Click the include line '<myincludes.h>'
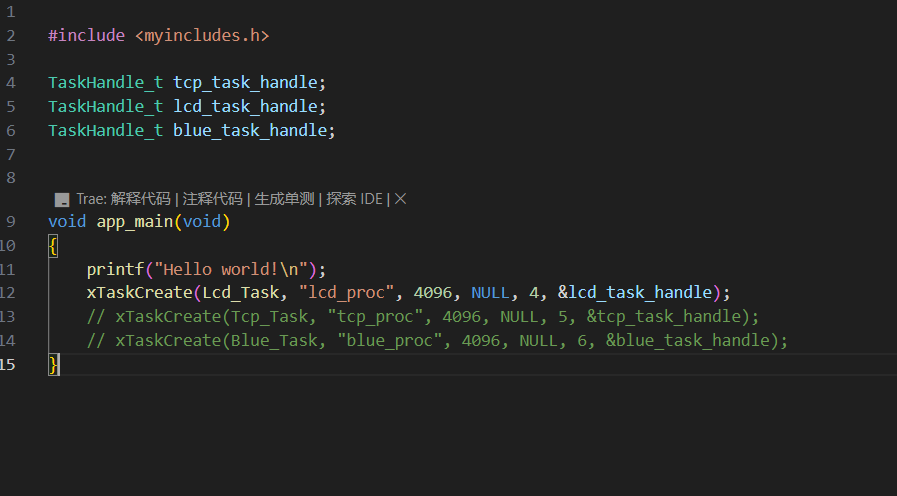 (x=202, y=35)
